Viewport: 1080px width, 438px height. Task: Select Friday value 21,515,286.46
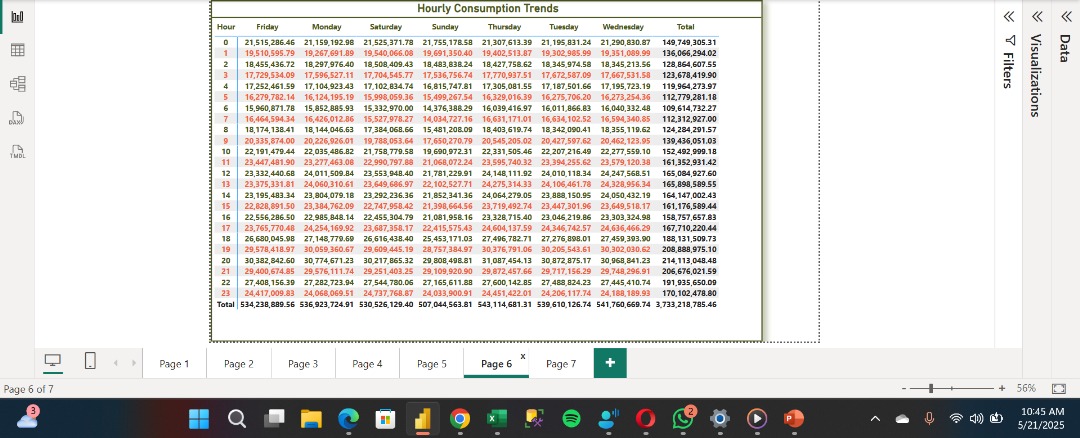269,43
